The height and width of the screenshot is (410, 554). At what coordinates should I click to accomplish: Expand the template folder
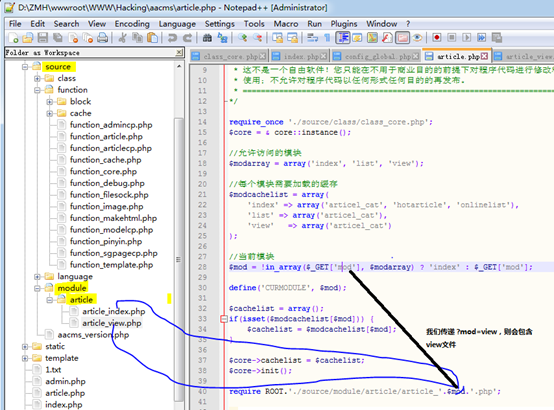click(x=25, y=358)
